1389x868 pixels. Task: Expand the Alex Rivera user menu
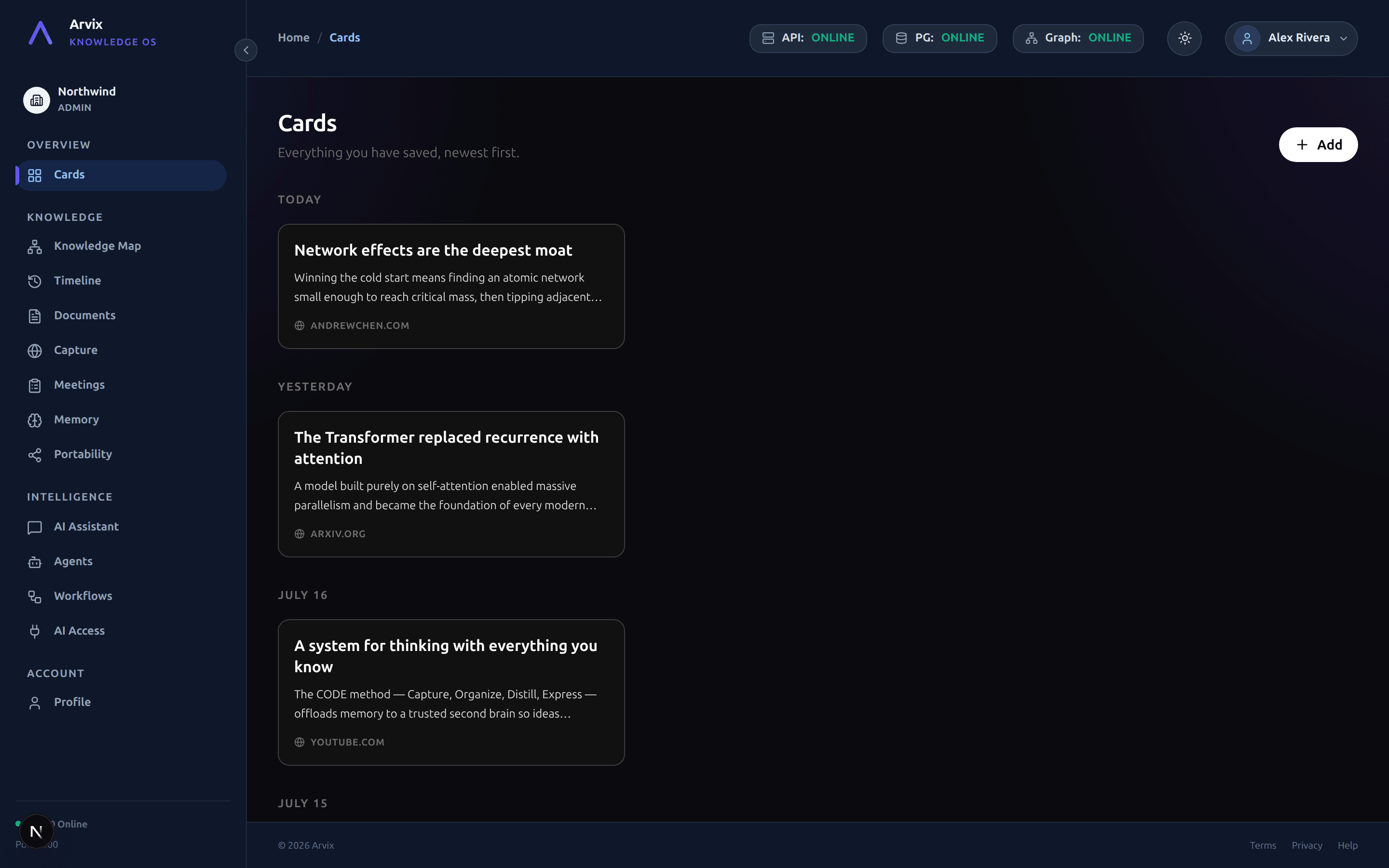pos(1291,39)
